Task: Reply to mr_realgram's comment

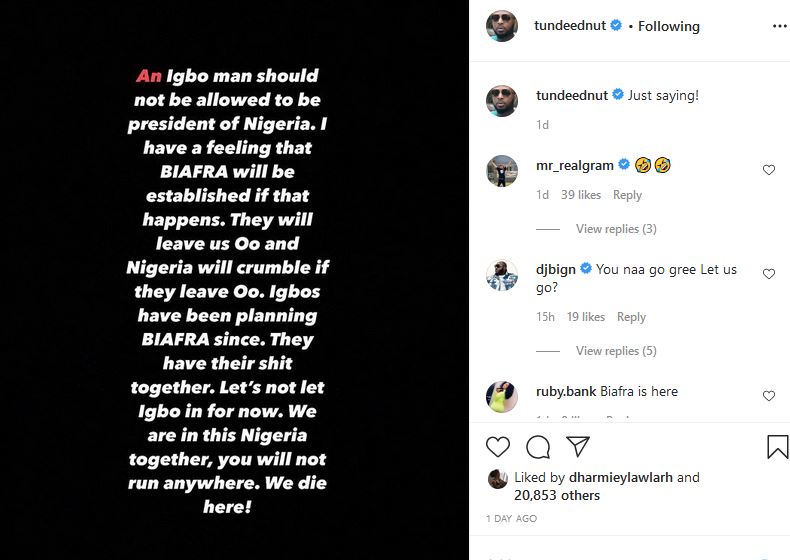Action: click(x=627, y=195)
